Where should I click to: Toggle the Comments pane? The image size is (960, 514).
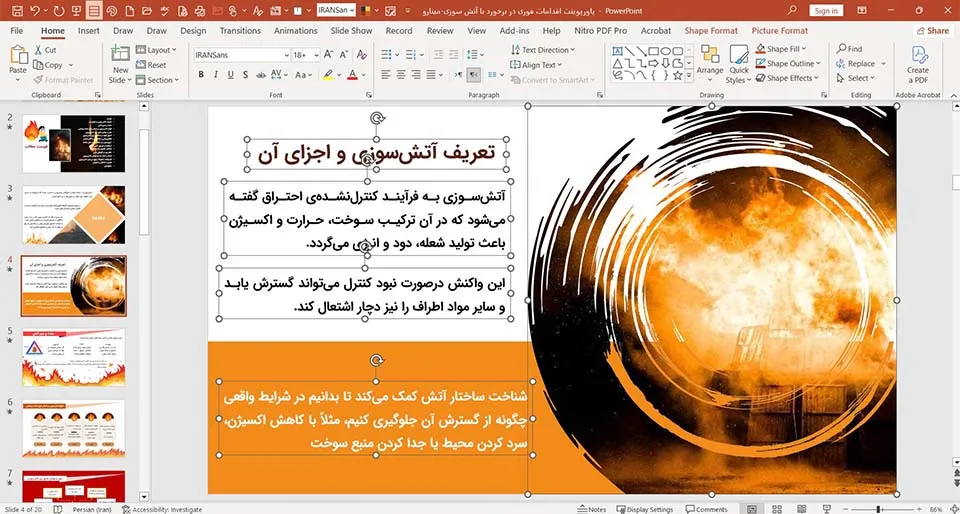point(707,509)
